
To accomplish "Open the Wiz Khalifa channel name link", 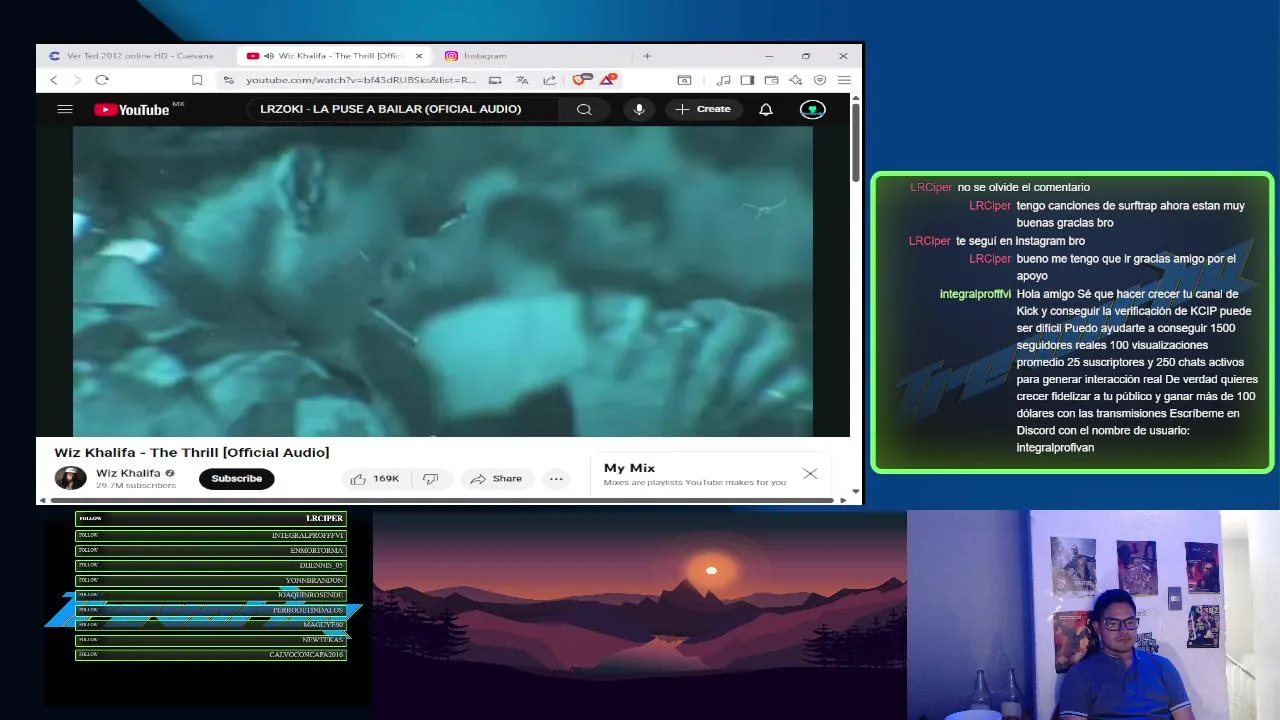I will (x=128, y=473).
